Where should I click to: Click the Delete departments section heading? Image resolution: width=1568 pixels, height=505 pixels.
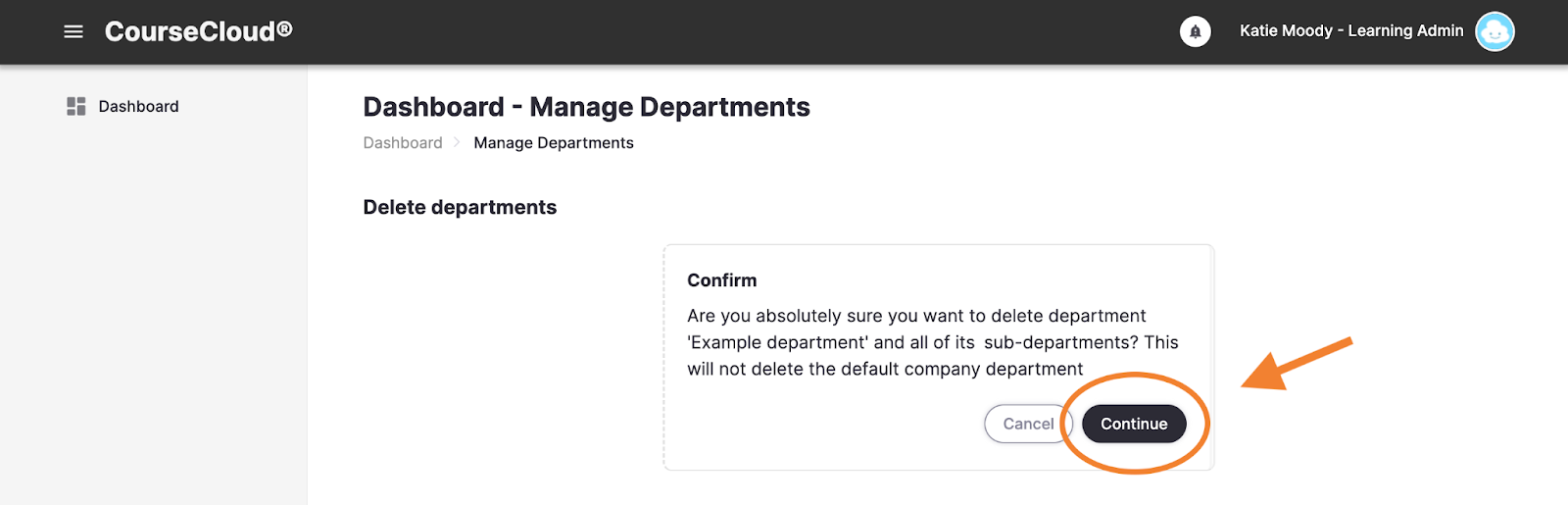coord(460,207)
